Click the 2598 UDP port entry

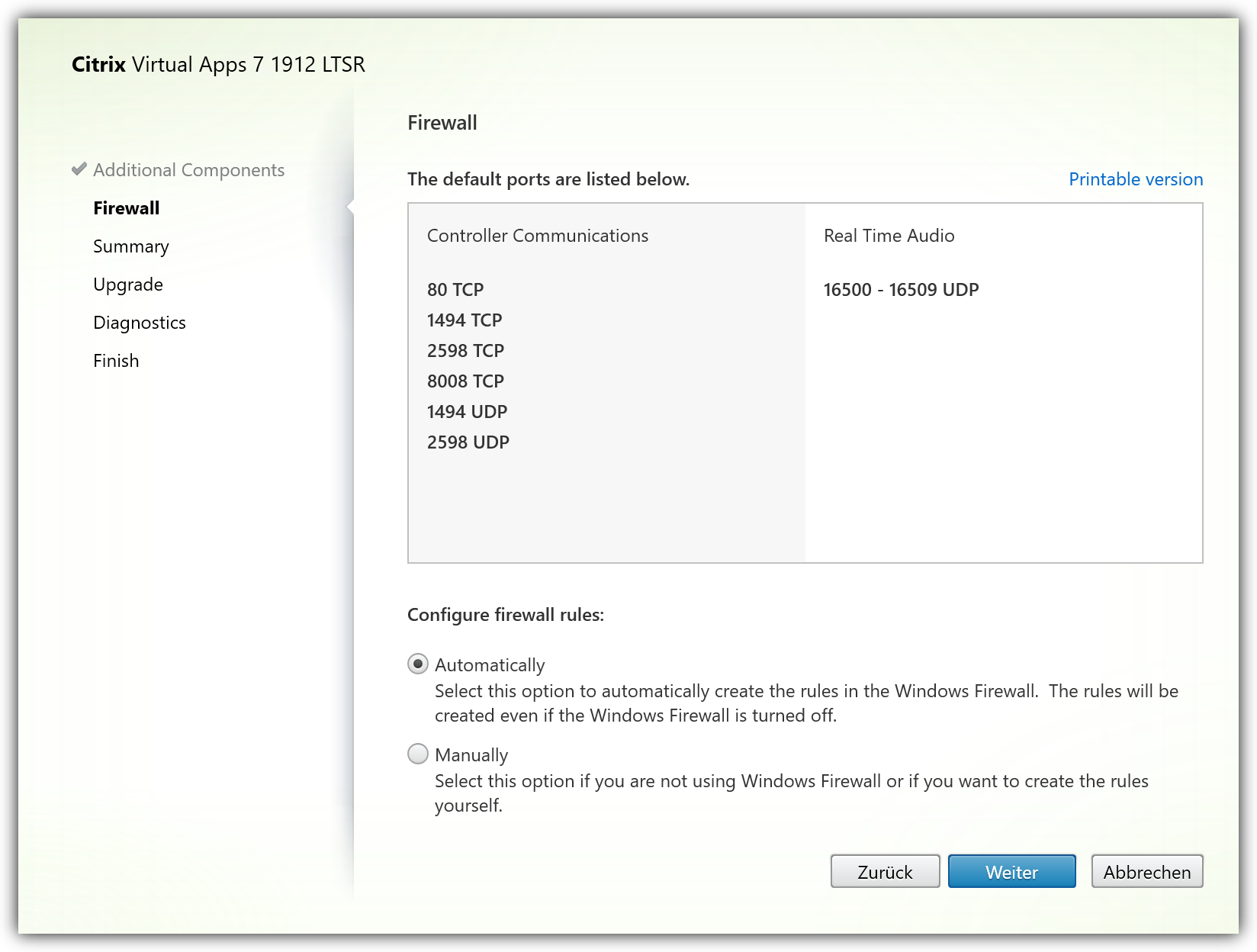468,442
